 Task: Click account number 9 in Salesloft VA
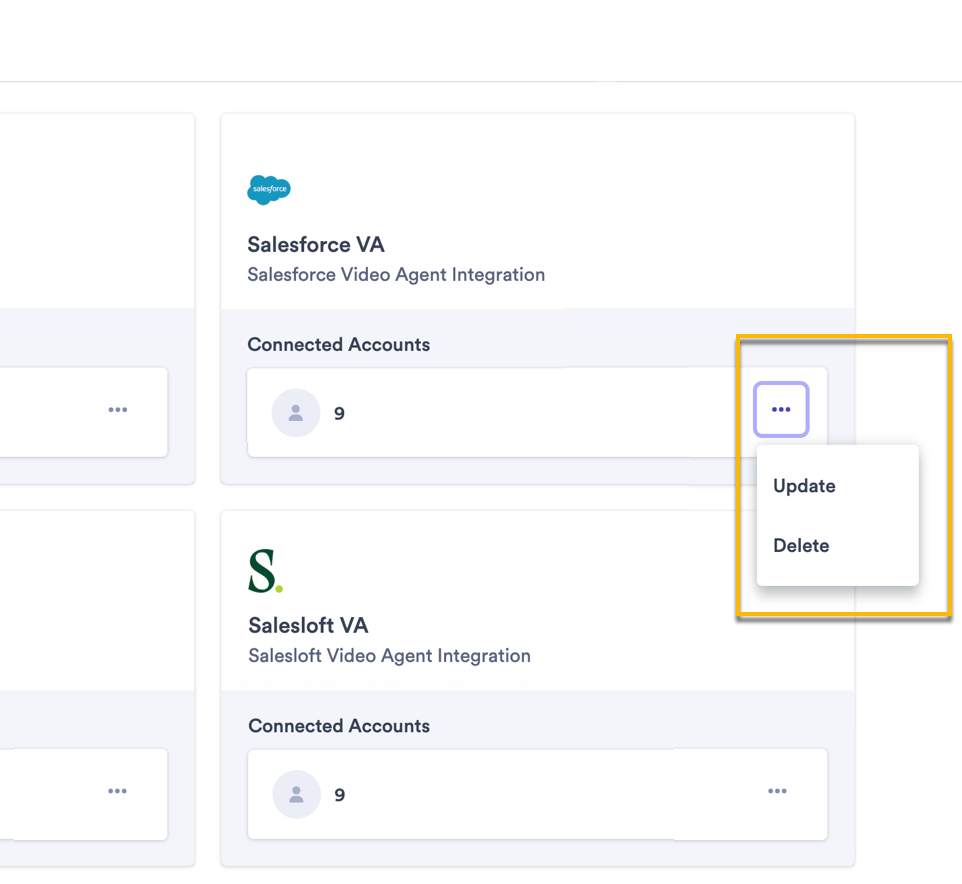click(340, 796)
